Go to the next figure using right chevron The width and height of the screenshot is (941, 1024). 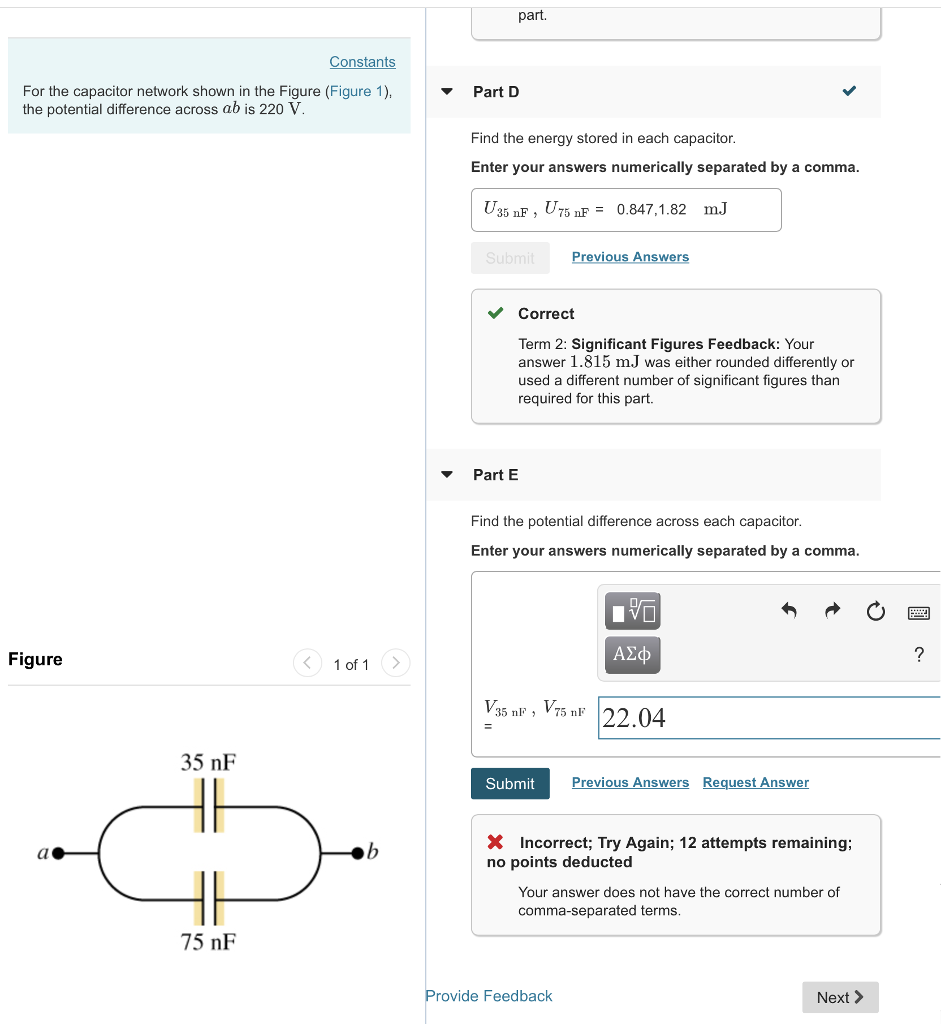(x=395, y=662)
